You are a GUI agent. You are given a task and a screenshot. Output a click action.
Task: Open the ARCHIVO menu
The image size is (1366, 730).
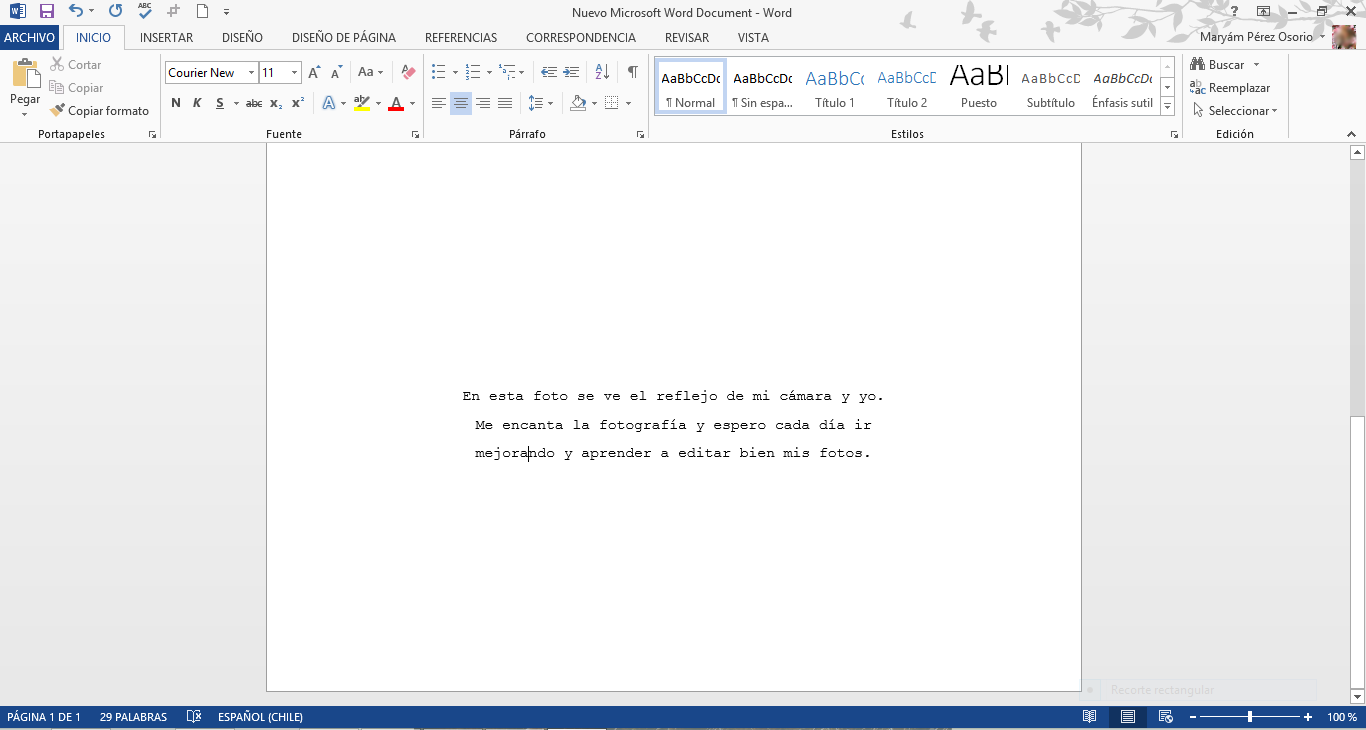click(30, 37)
